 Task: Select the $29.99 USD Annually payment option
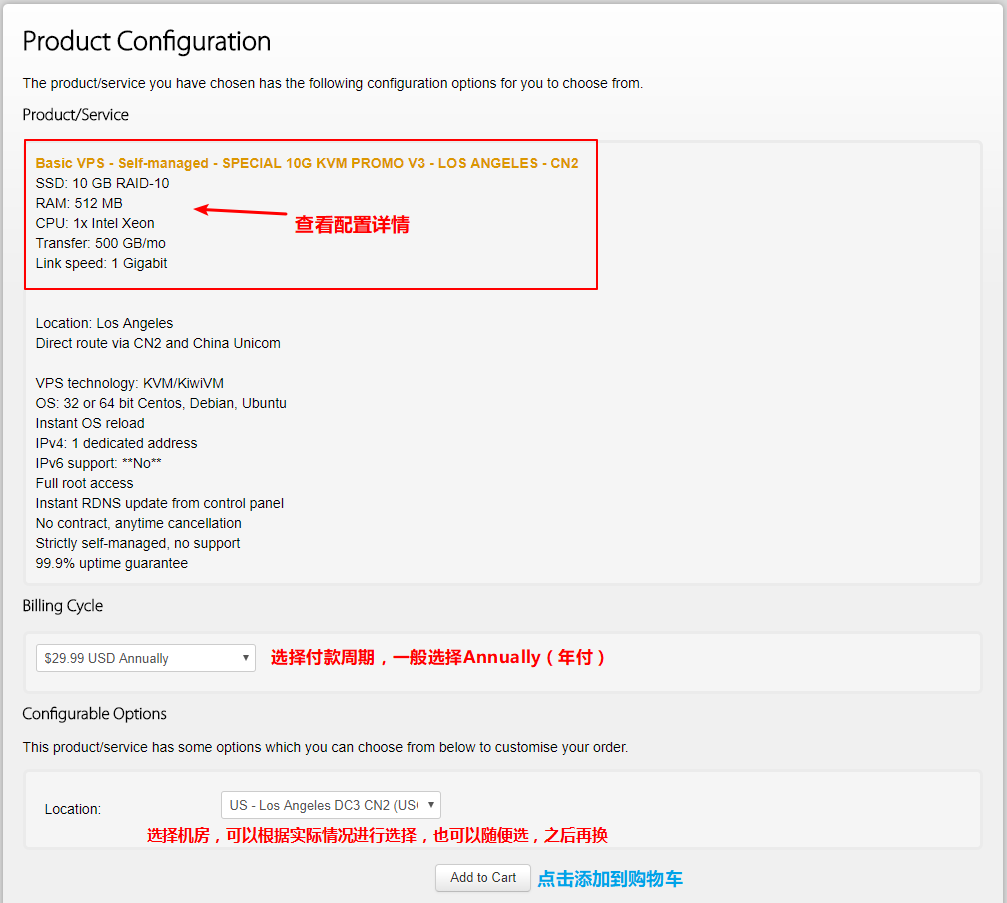click(145, 657)
